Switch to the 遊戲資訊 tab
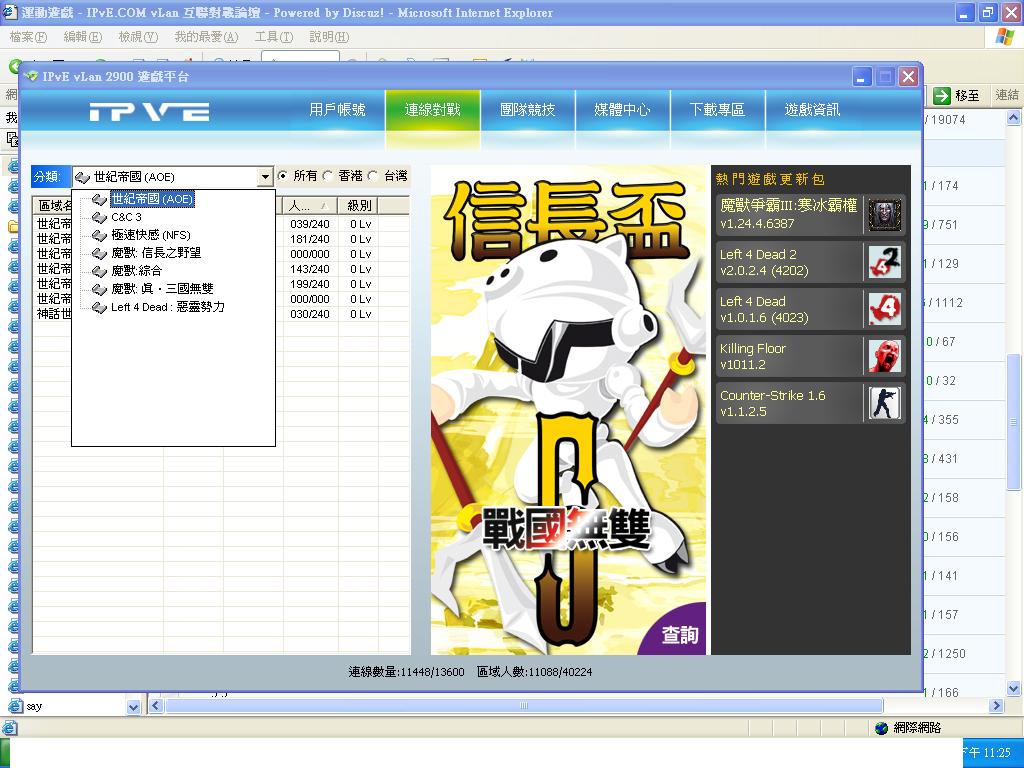The width and height of the screenshot is (1024, 768). point(812,110)
